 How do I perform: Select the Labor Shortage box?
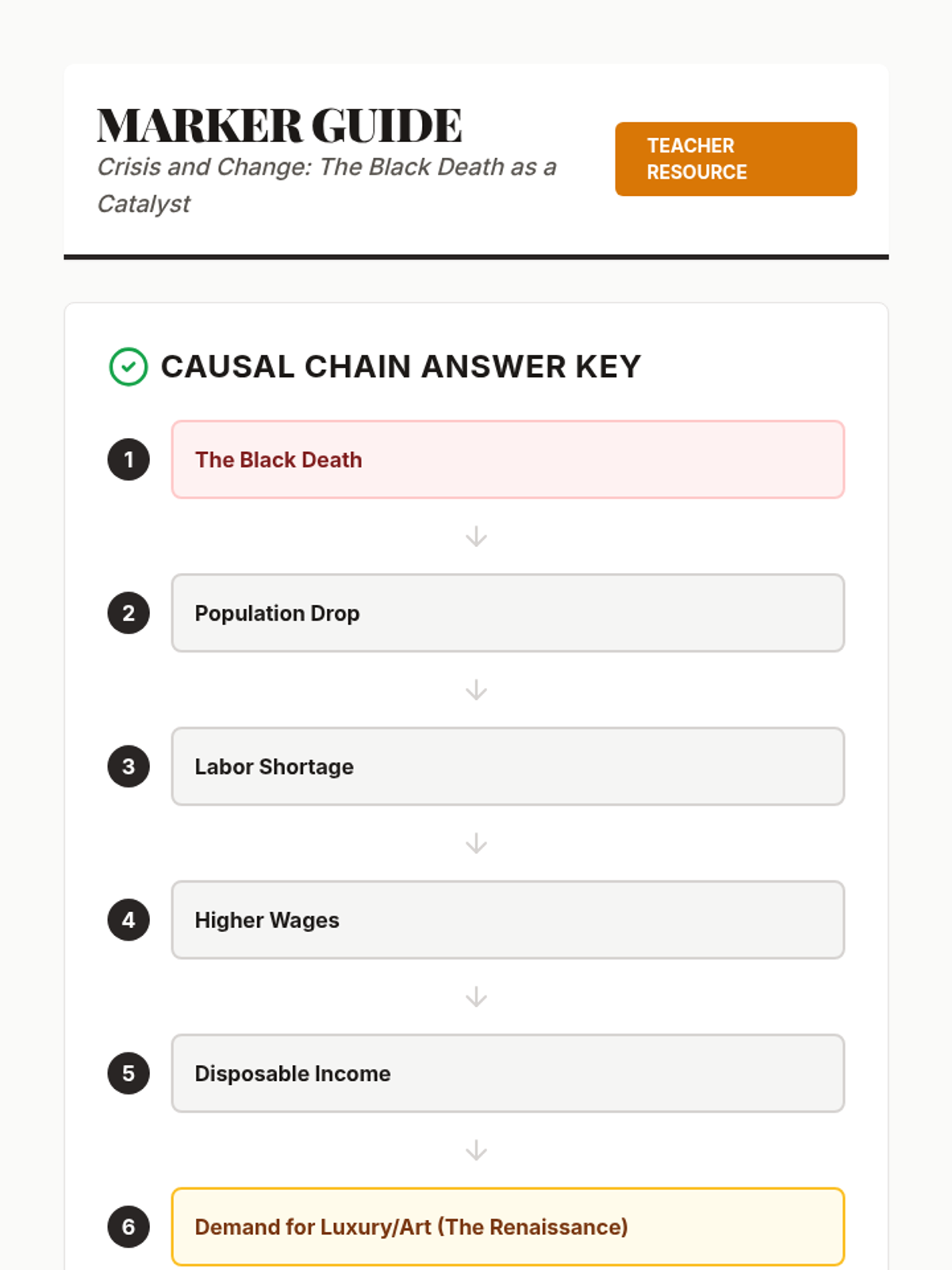click(x=508, y=767)
